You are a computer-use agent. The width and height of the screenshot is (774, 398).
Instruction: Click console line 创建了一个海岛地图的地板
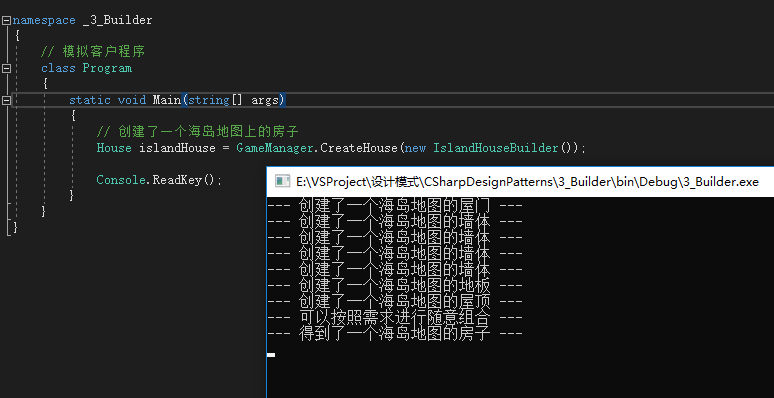point(394,285)
